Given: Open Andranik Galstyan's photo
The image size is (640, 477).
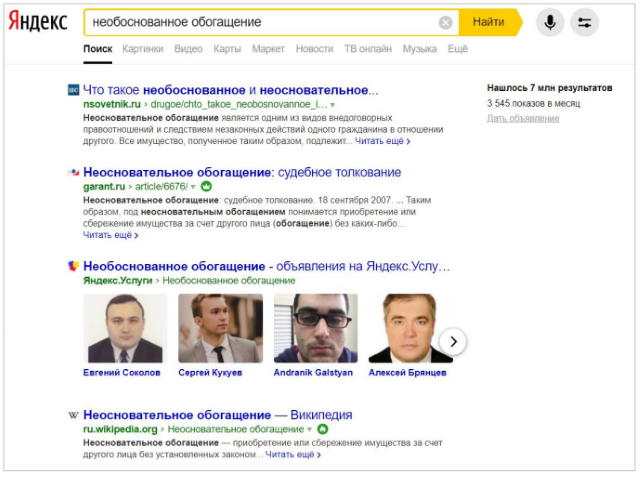Looking at the screenshot, I should 316,328.
